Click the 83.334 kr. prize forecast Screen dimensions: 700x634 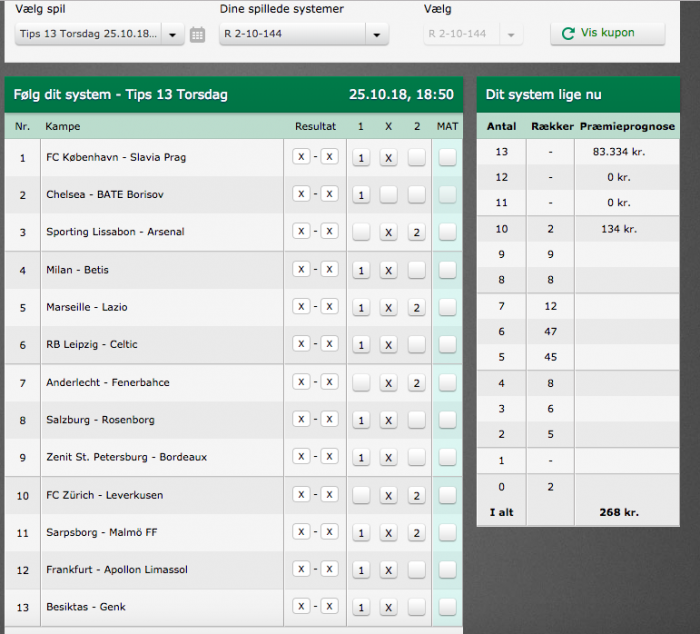pos(619,152)
